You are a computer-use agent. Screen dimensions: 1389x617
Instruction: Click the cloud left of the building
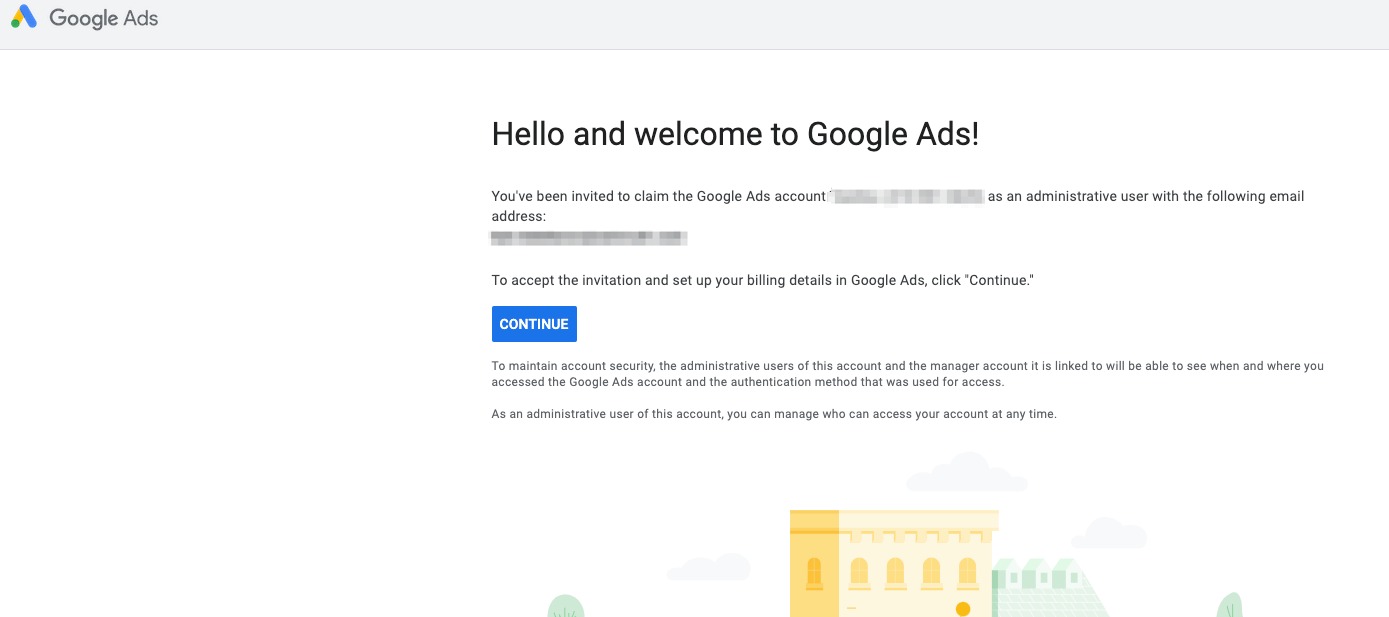pos(709,567)
